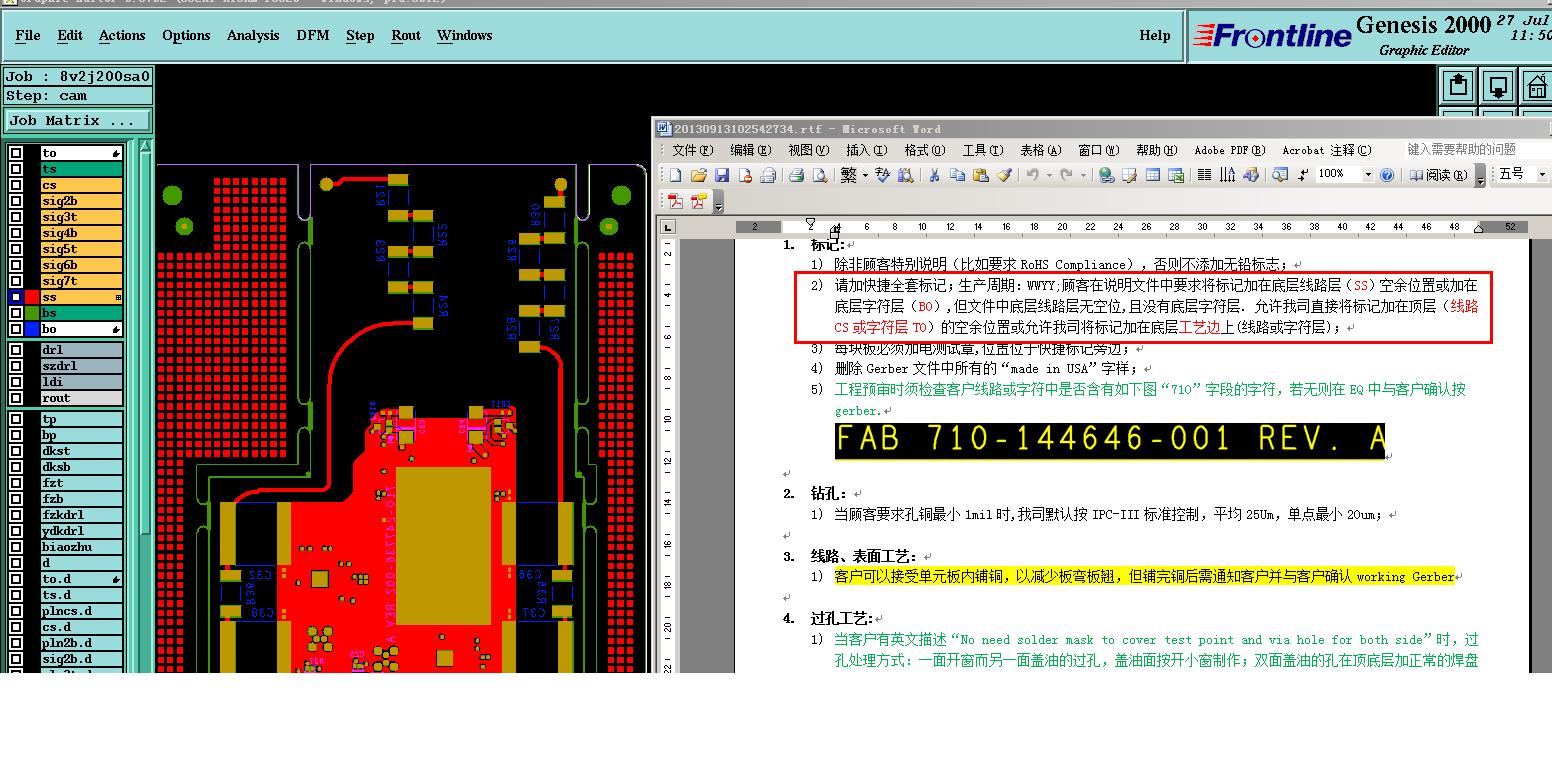1552x757 pixels.
Task: Click the blue color swatch of layer bo
Action: tap(32, 329)
